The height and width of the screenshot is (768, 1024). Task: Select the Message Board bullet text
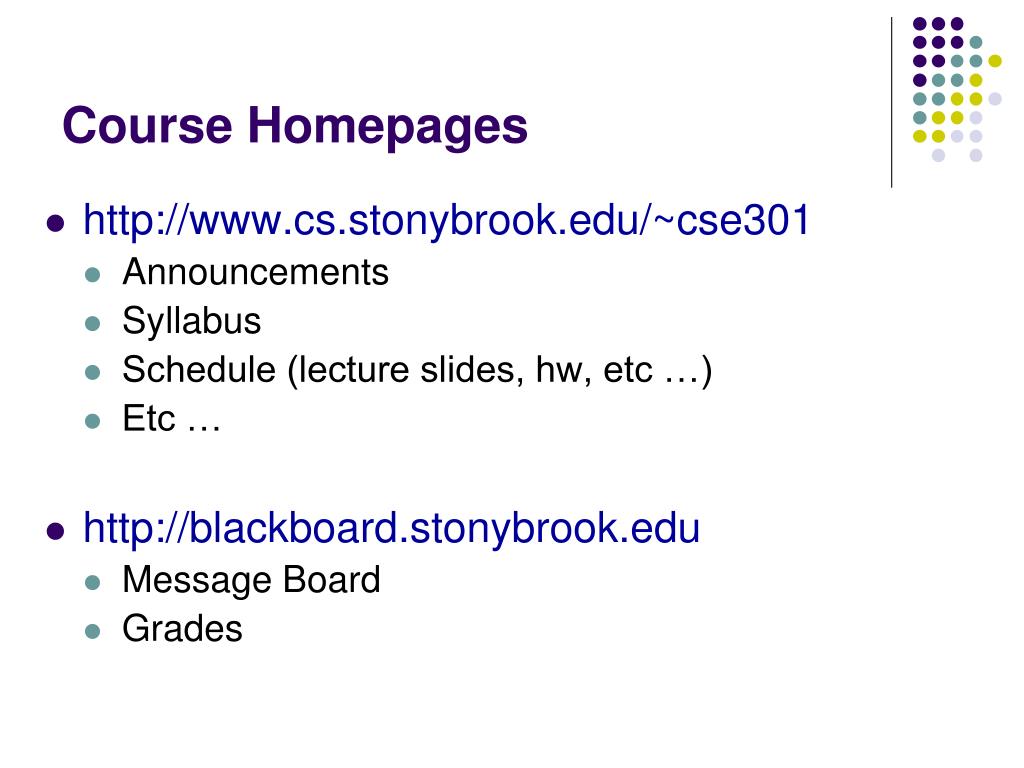(251, 580)
